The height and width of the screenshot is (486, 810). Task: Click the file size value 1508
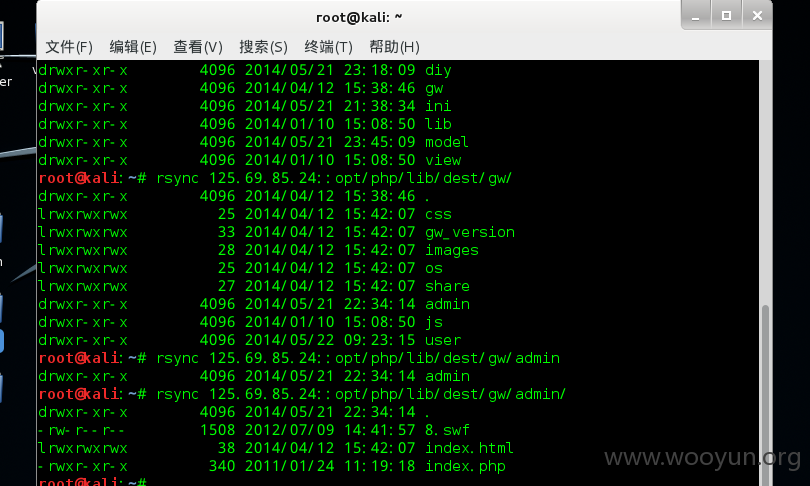tap(217, 430)
